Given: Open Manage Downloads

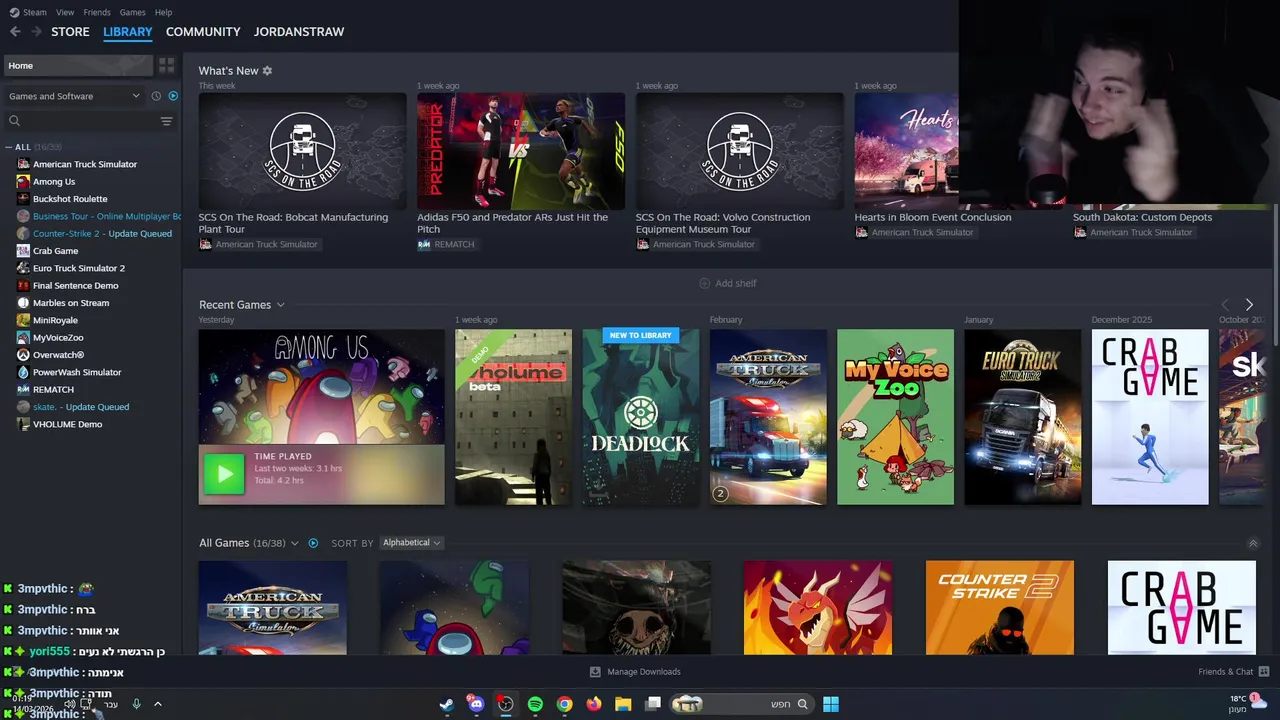Looking at the screenshot, I should click(635, 672).
